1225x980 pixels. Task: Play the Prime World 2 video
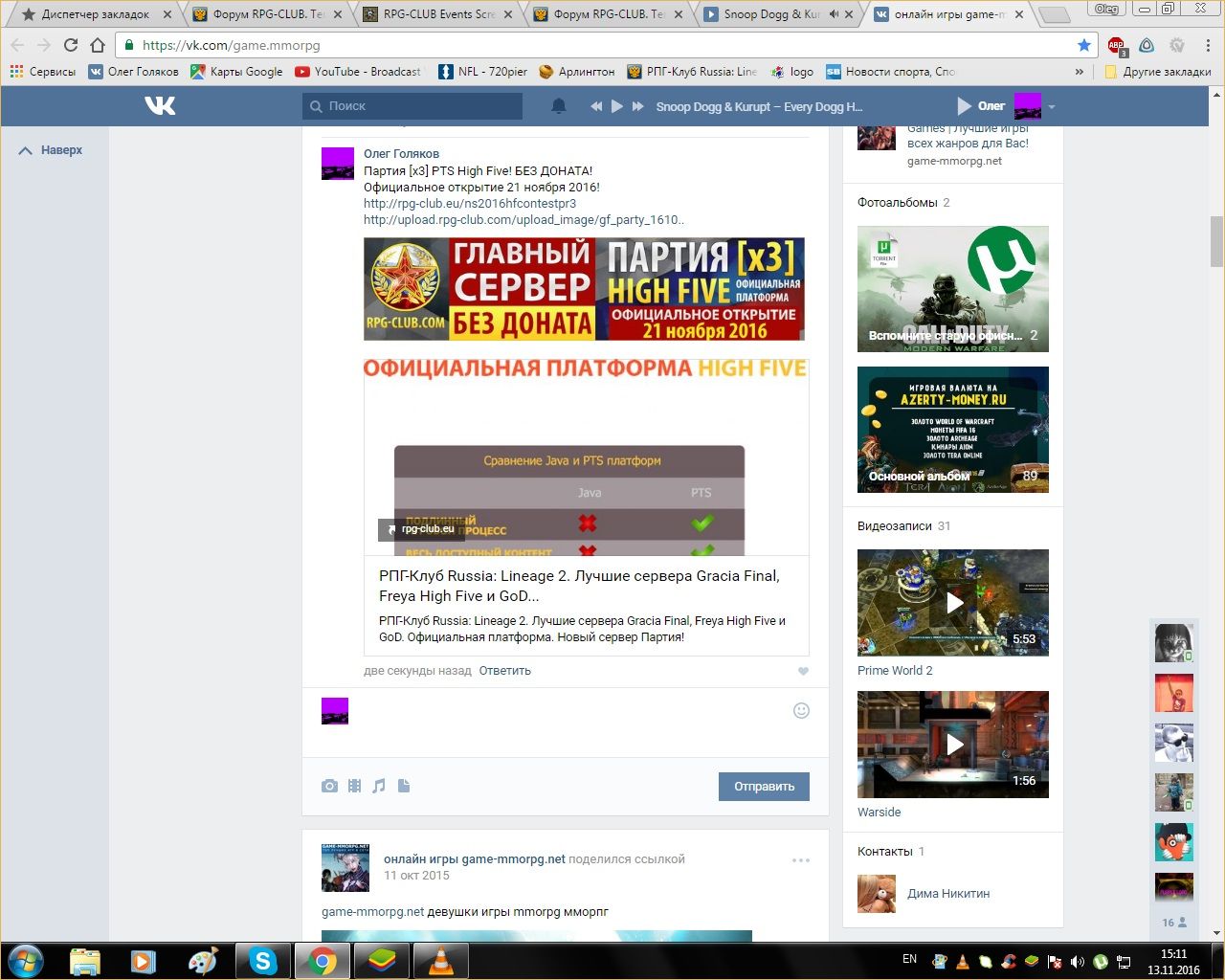tap(953, 603)
